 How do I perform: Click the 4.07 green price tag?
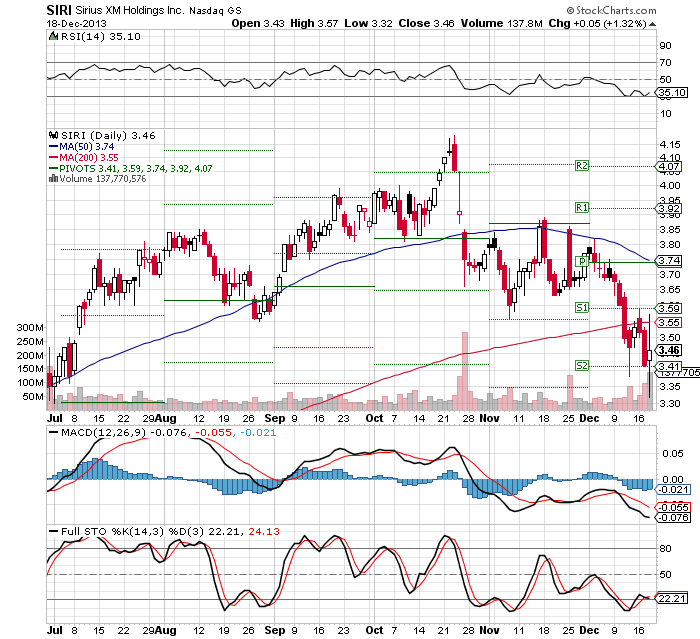click(669, 167)
